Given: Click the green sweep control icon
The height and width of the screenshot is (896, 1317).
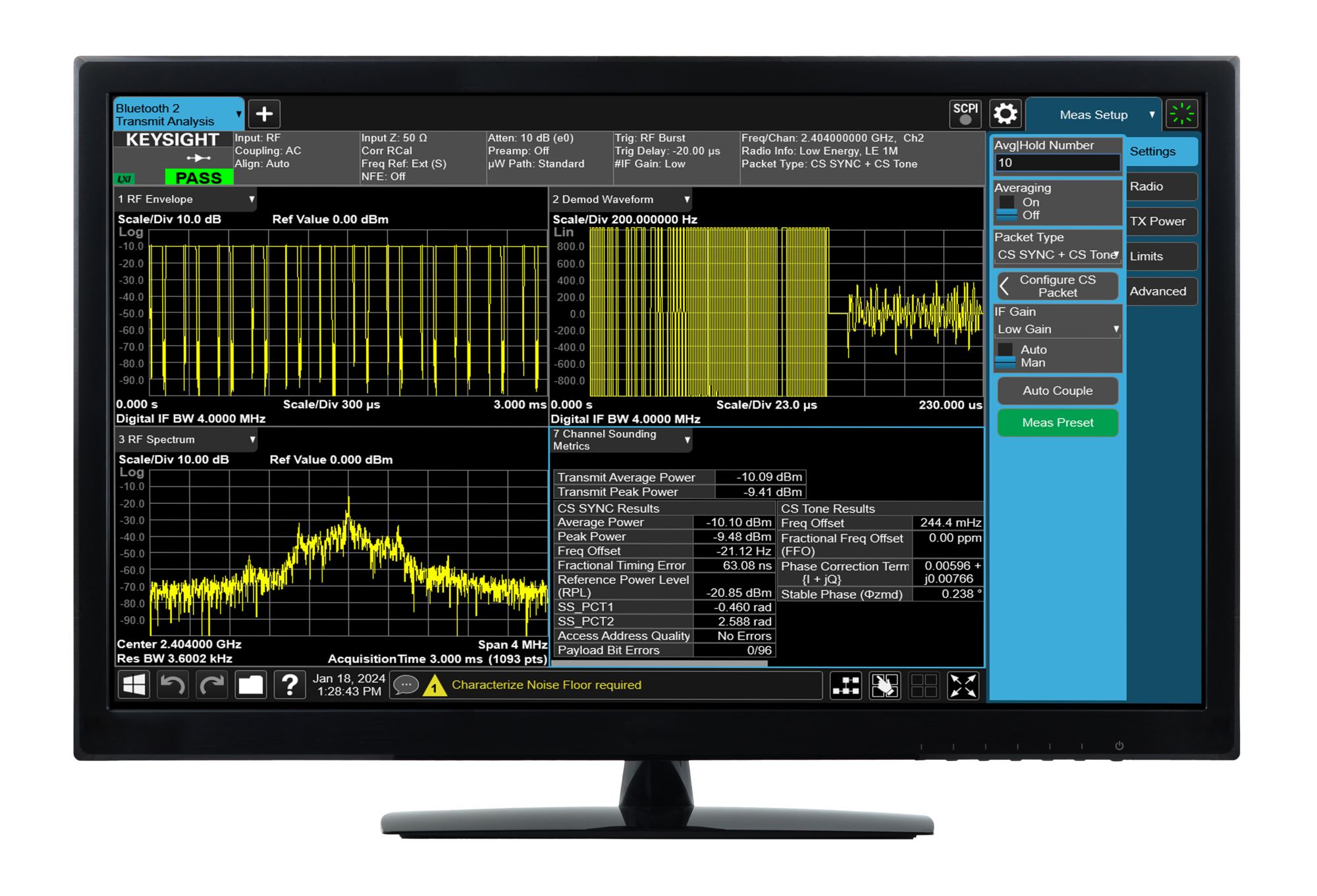Looking at the screenshot, I should [1181, 114].
